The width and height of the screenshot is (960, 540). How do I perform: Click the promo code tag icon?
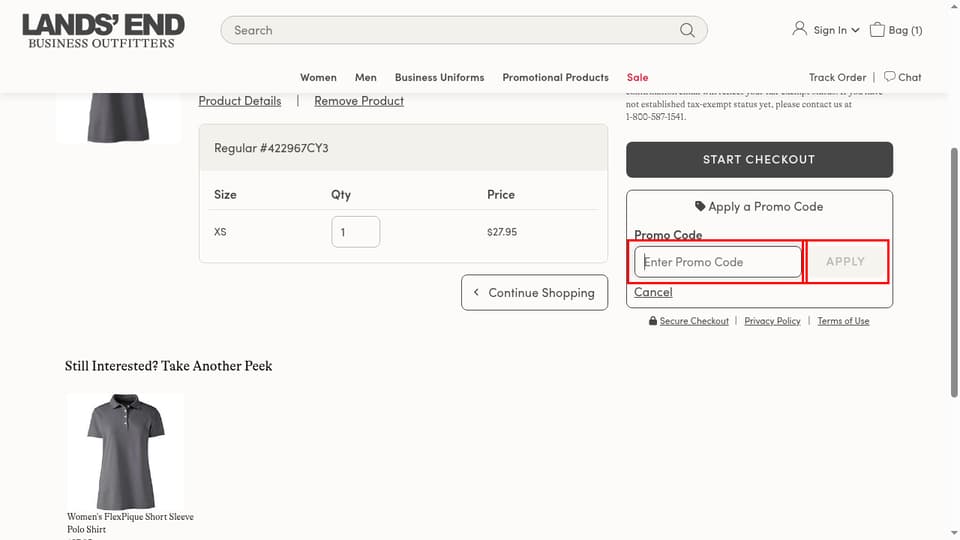700,206
